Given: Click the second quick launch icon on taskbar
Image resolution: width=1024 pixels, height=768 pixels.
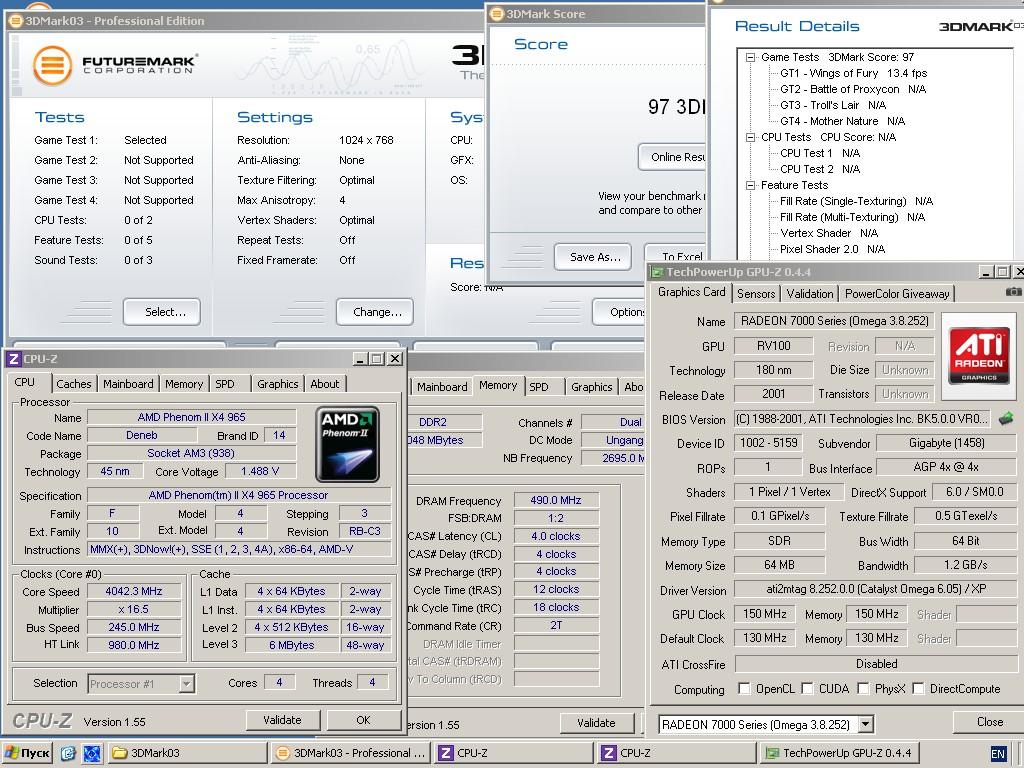Looking at the screenshot, I should tap(91, 753).
